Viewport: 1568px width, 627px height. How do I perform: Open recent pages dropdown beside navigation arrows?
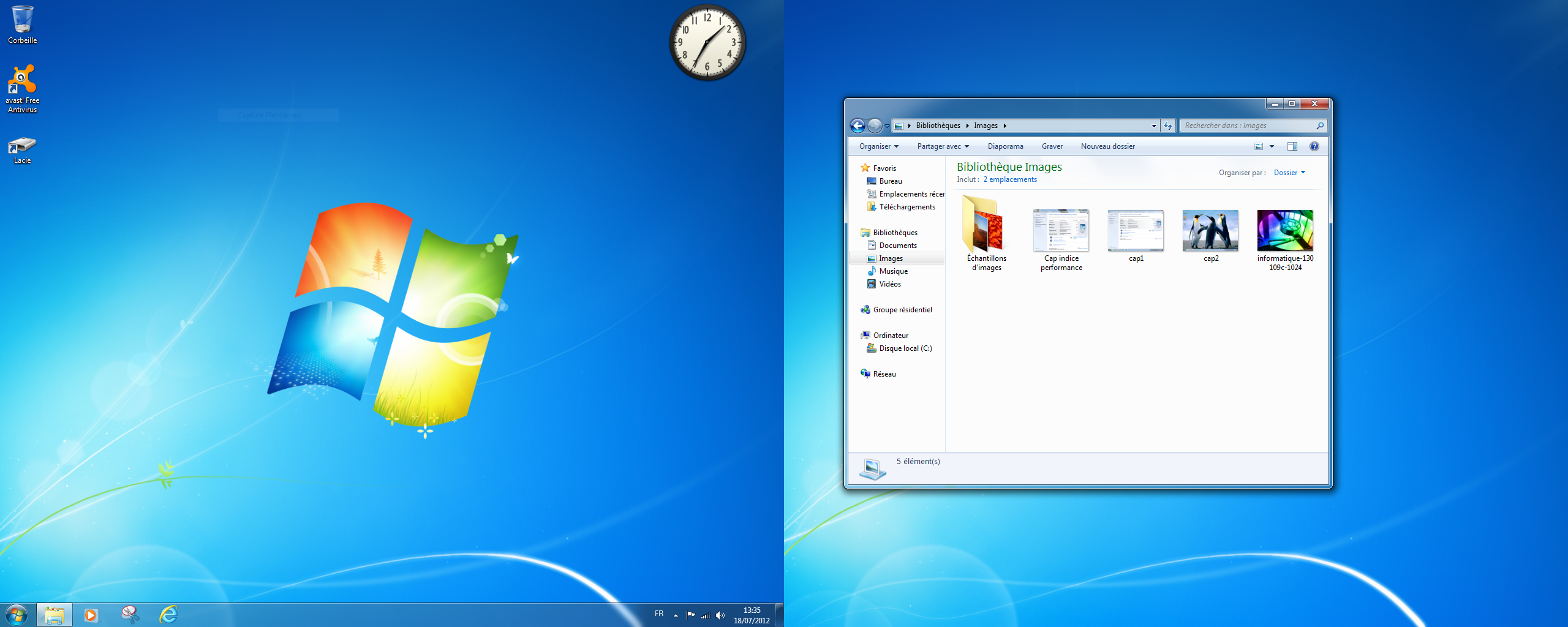click(887, 126)
